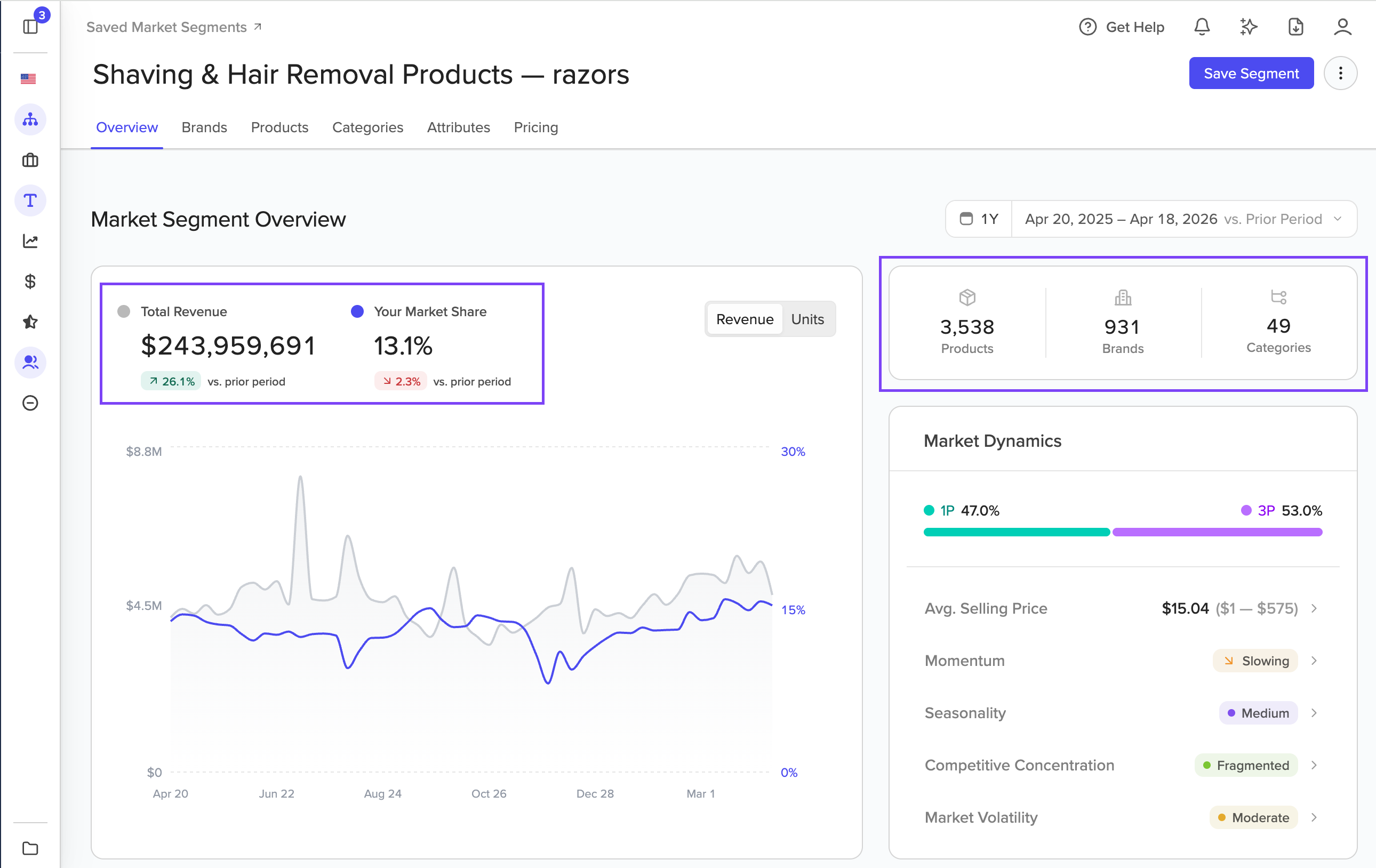Click the teal 1P legend dot
The width and height of the screenshot is (1376, 868).
[x=929, y=510]
